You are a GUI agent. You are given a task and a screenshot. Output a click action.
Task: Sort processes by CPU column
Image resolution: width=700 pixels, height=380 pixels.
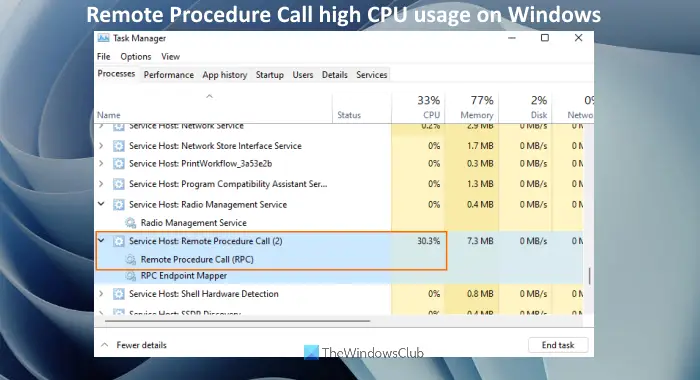point(418,108)
